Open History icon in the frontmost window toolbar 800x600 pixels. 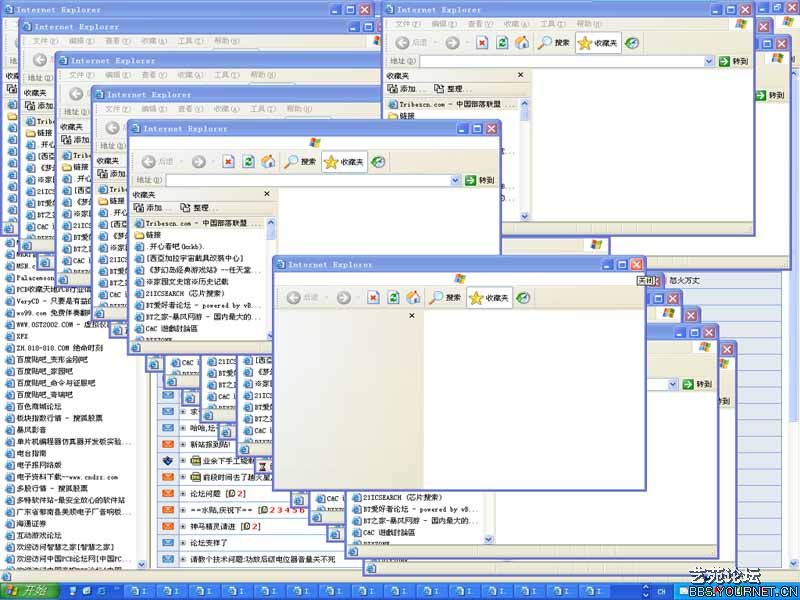pyautogui.click(x=523, y=297)
